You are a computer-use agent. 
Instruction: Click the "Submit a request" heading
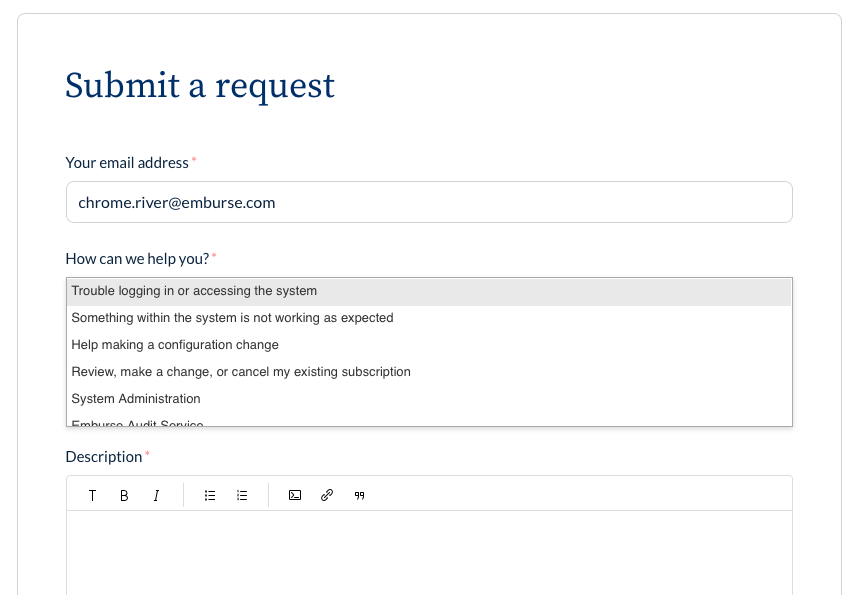tap(200, 86)
